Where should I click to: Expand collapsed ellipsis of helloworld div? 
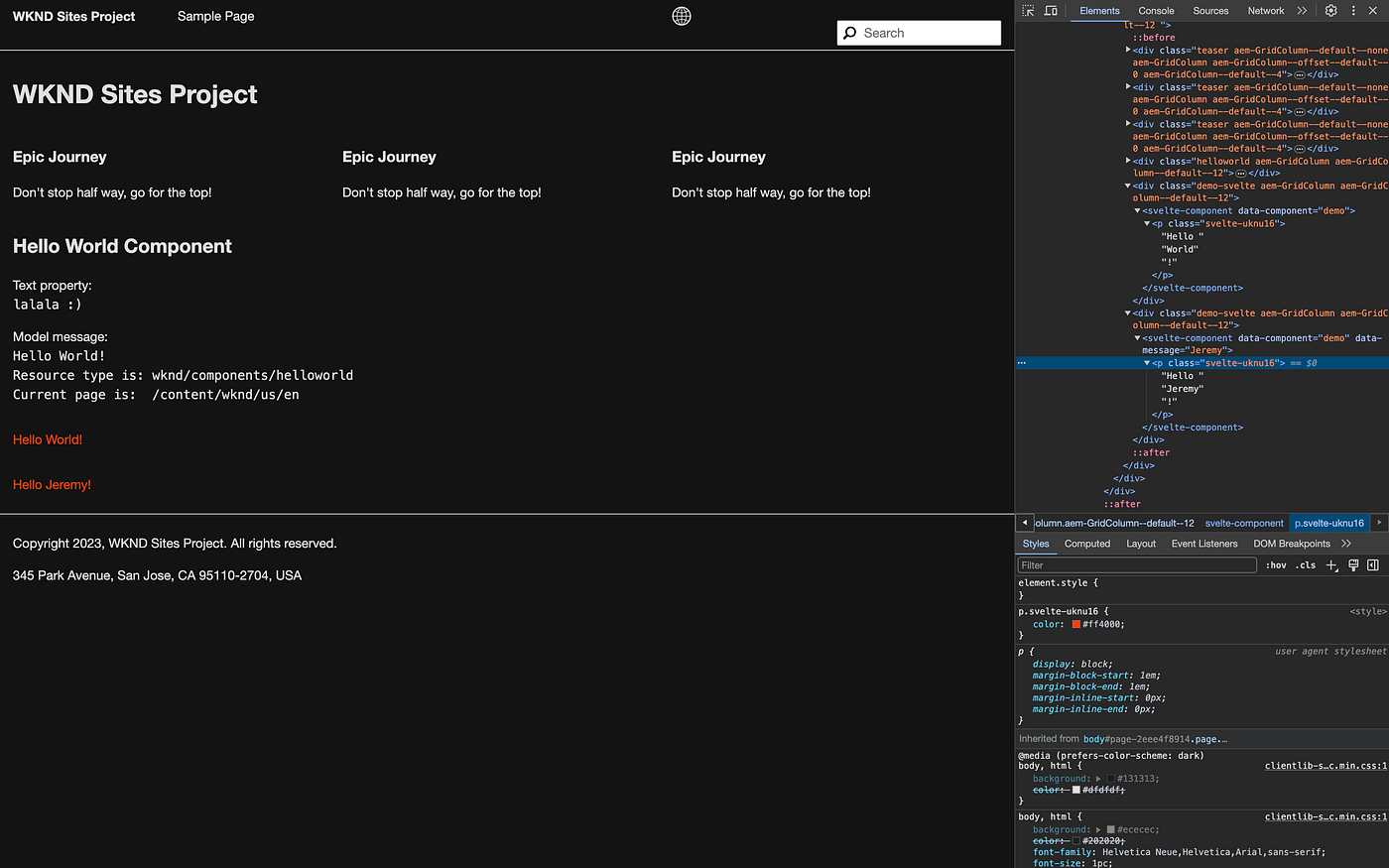pyautogui.click(x=1240, y=174)
